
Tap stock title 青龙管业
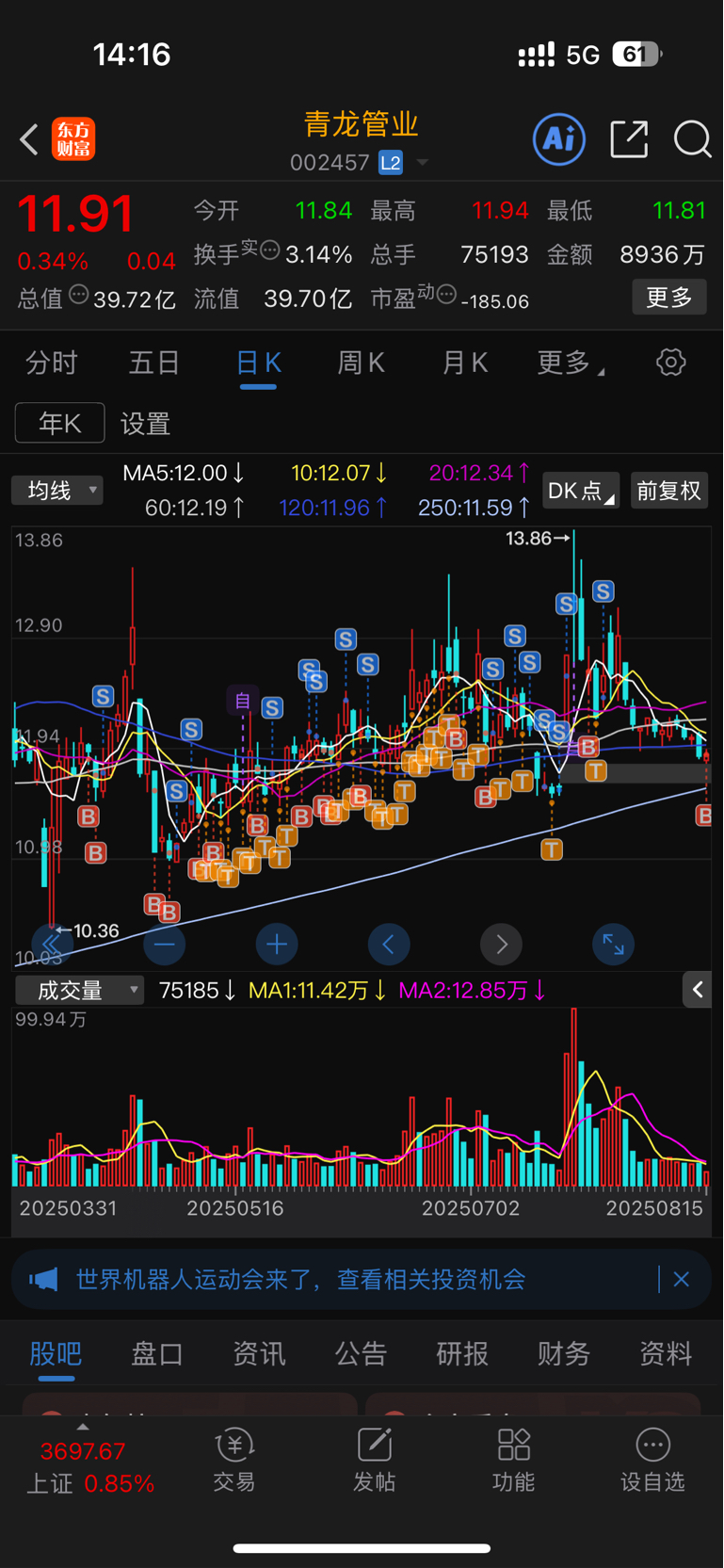[362, 124]
